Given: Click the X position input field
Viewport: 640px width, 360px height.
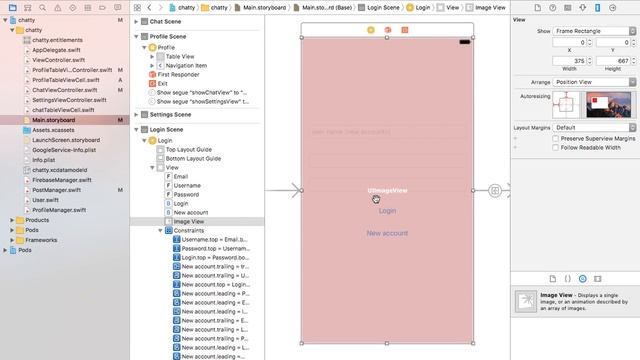Looking at the screenshot, I should [x=570, y=42].
